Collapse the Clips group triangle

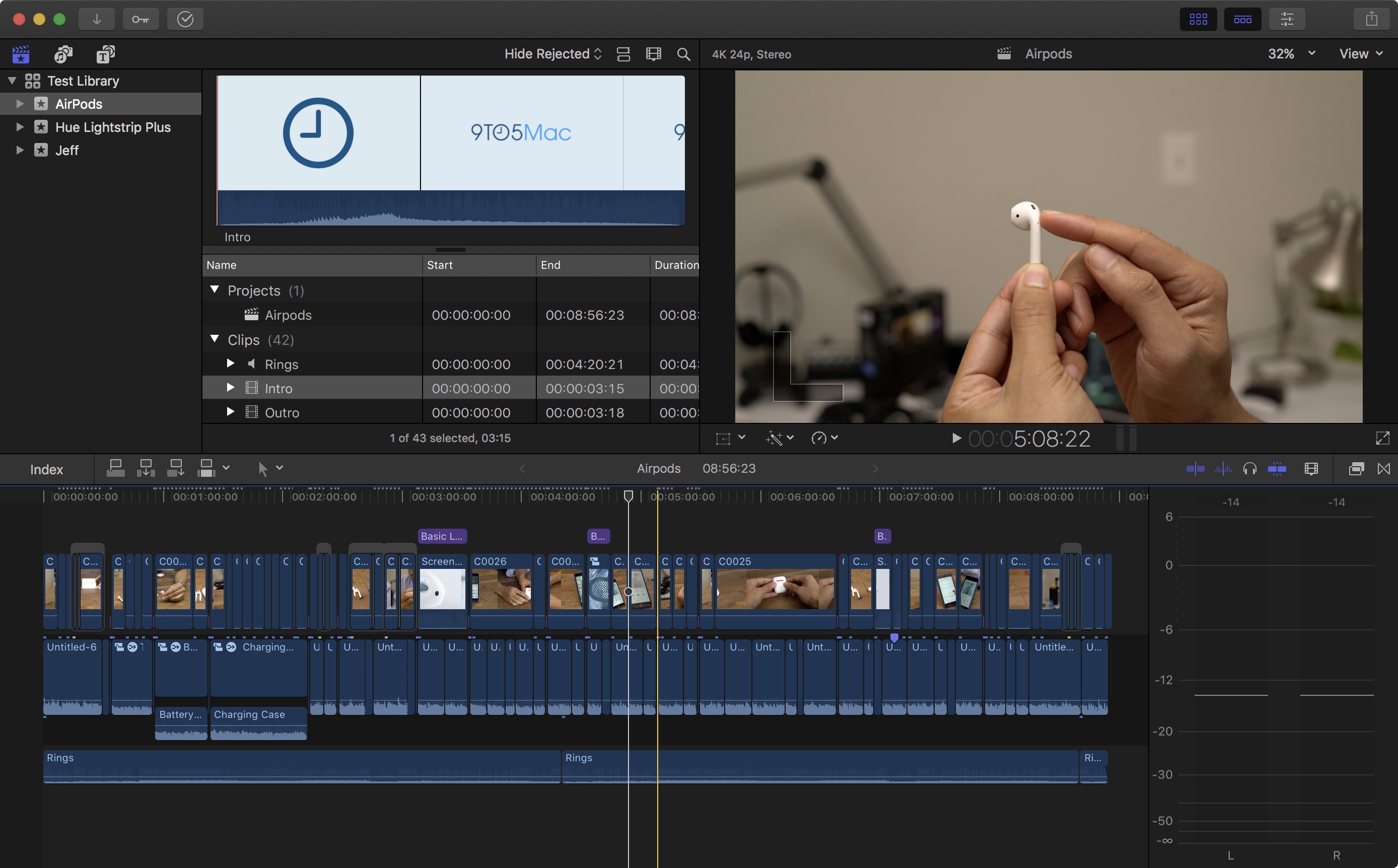215,339
